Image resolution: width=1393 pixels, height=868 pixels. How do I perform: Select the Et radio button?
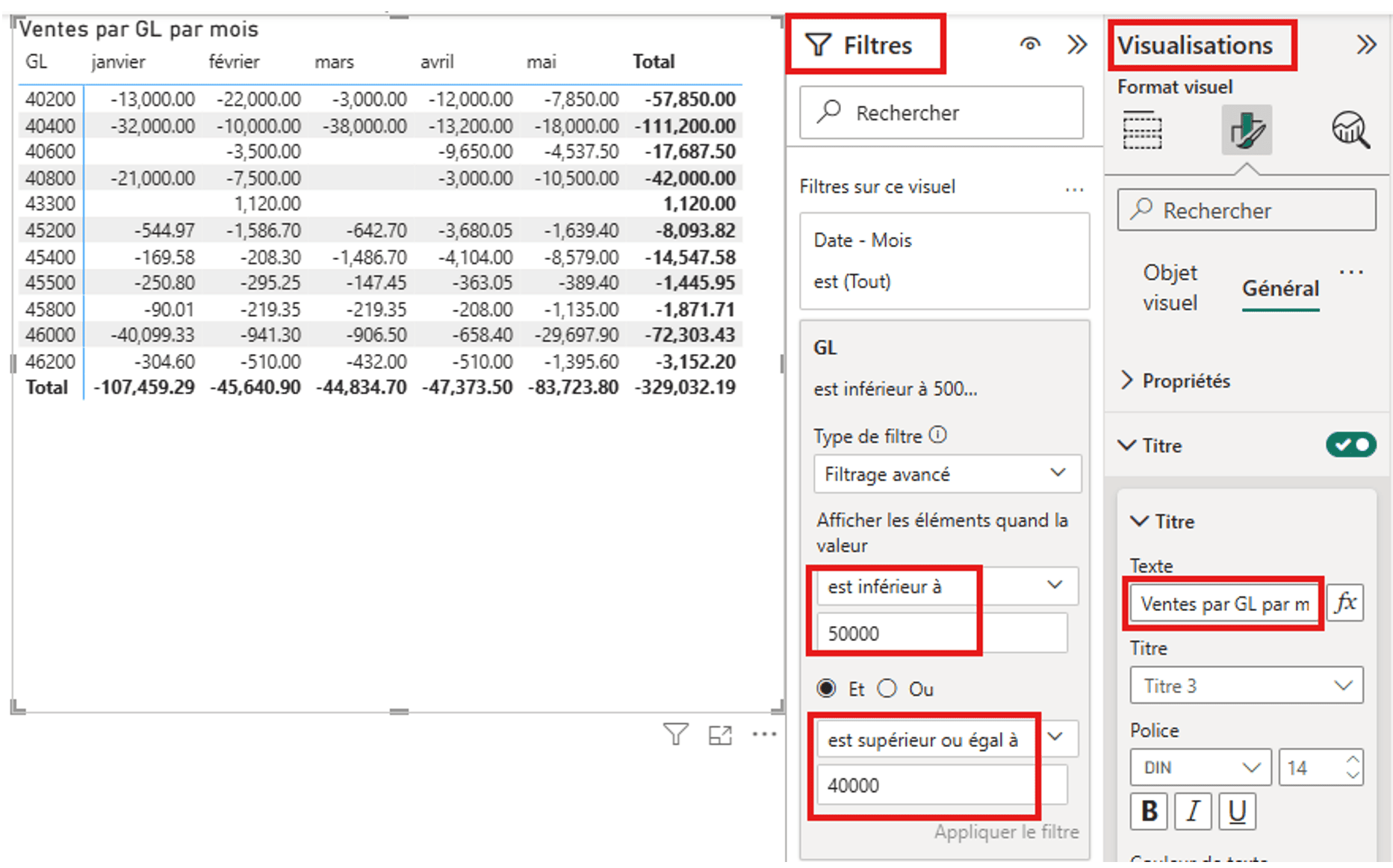click(x=826, y=688)
